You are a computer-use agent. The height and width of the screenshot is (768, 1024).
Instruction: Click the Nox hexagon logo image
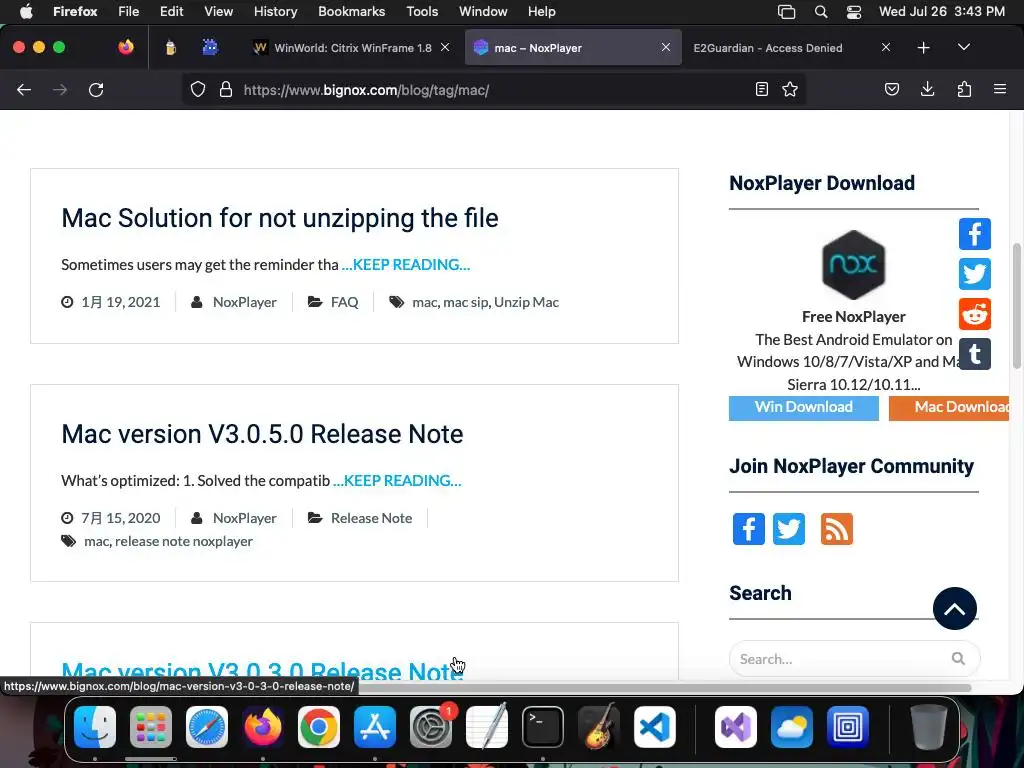(x=854, y=264)
